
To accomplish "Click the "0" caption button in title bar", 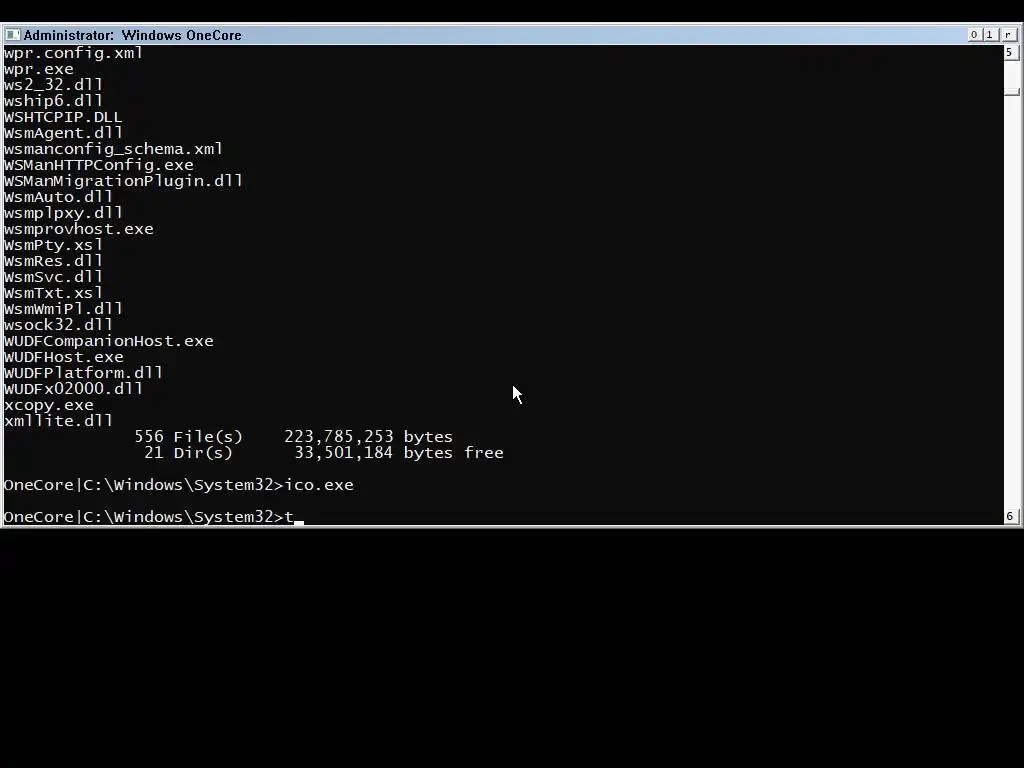I will click(974, 35).
